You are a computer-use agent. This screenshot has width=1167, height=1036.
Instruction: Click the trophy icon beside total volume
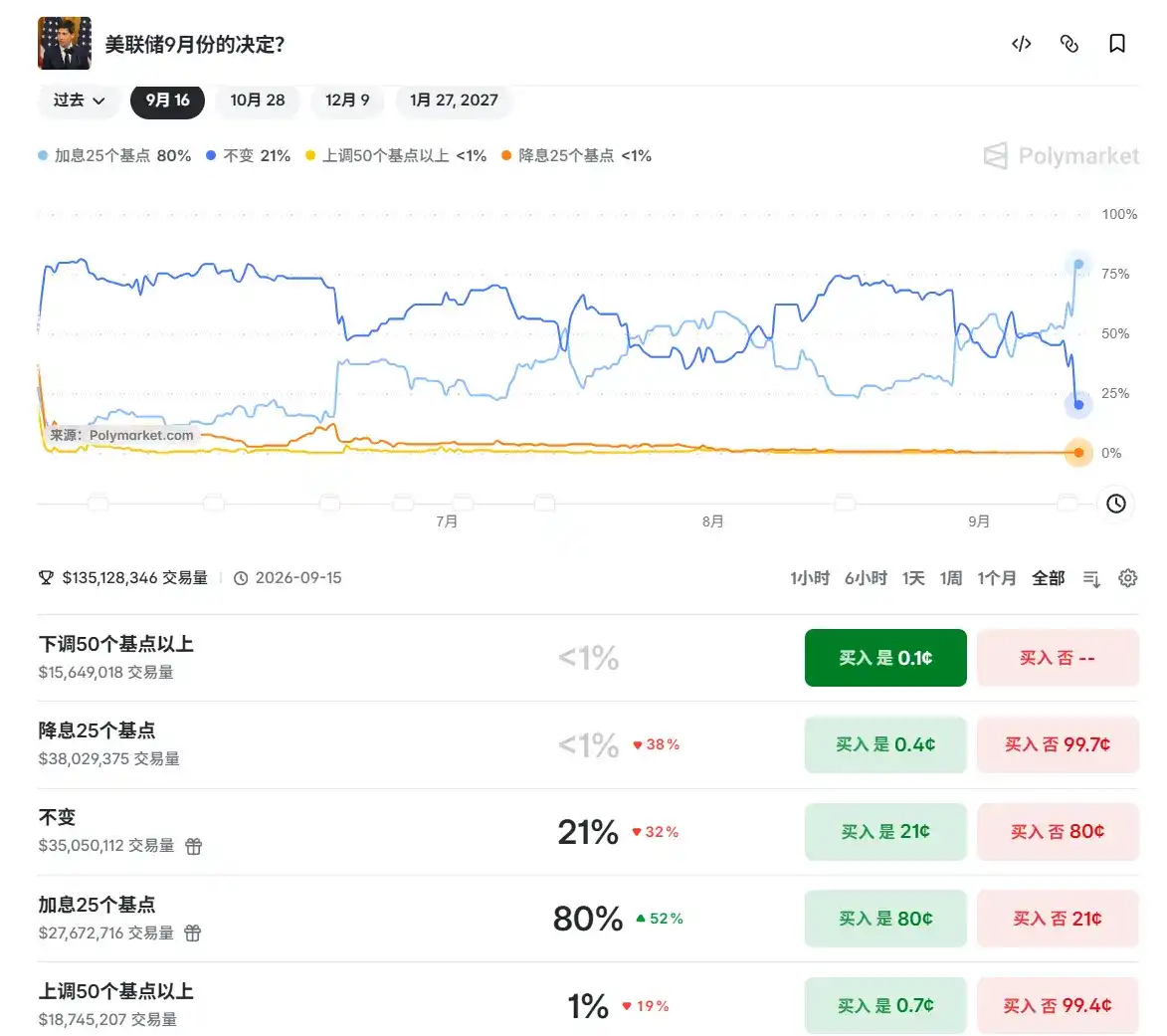point(46,577)
